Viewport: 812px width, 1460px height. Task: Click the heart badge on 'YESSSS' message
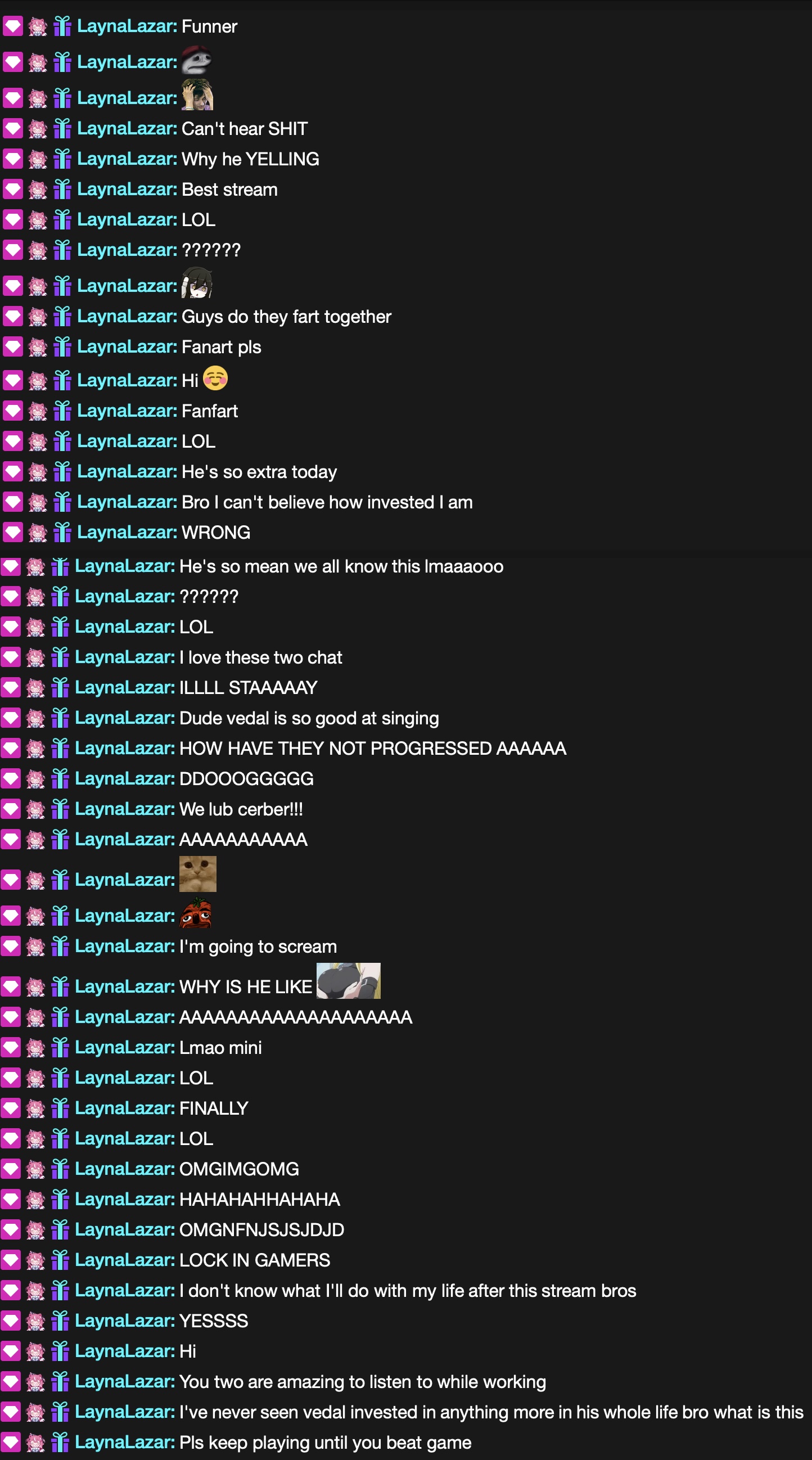(10, 1320)
